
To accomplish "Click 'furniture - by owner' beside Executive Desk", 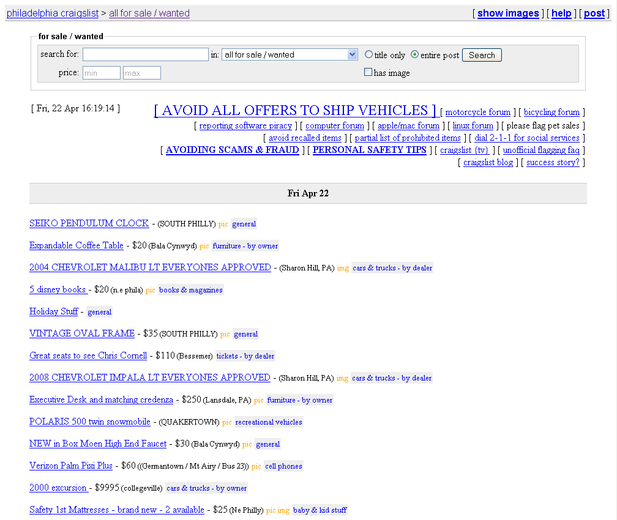I will [300, 400].
